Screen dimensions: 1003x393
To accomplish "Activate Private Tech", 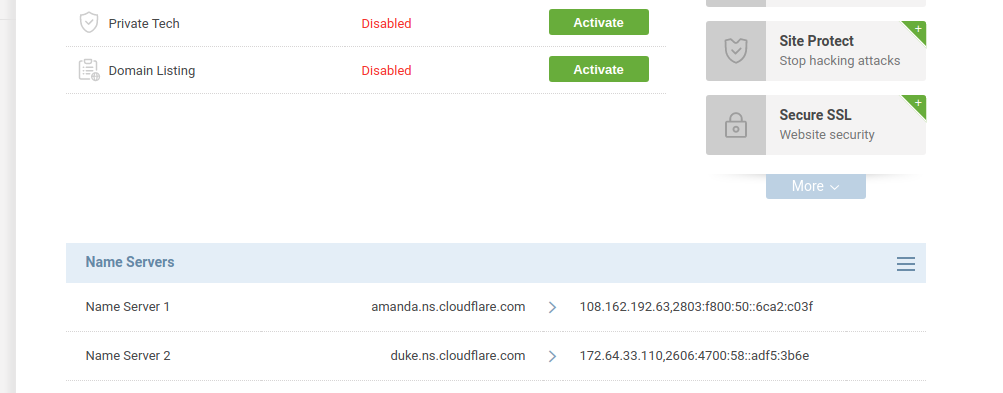I will 599,22.
